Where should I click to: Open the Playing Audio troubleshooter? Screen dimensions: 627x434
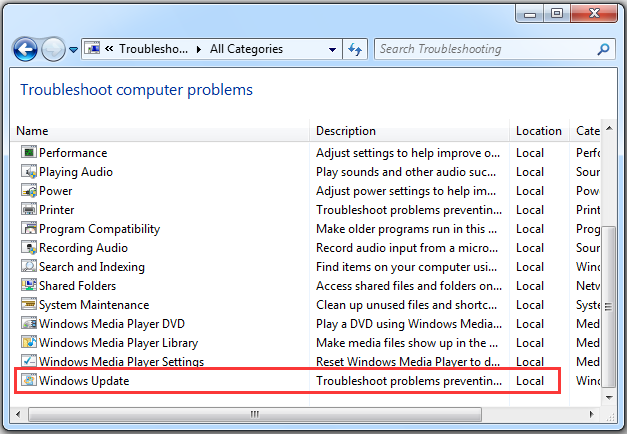coord(76,172)
